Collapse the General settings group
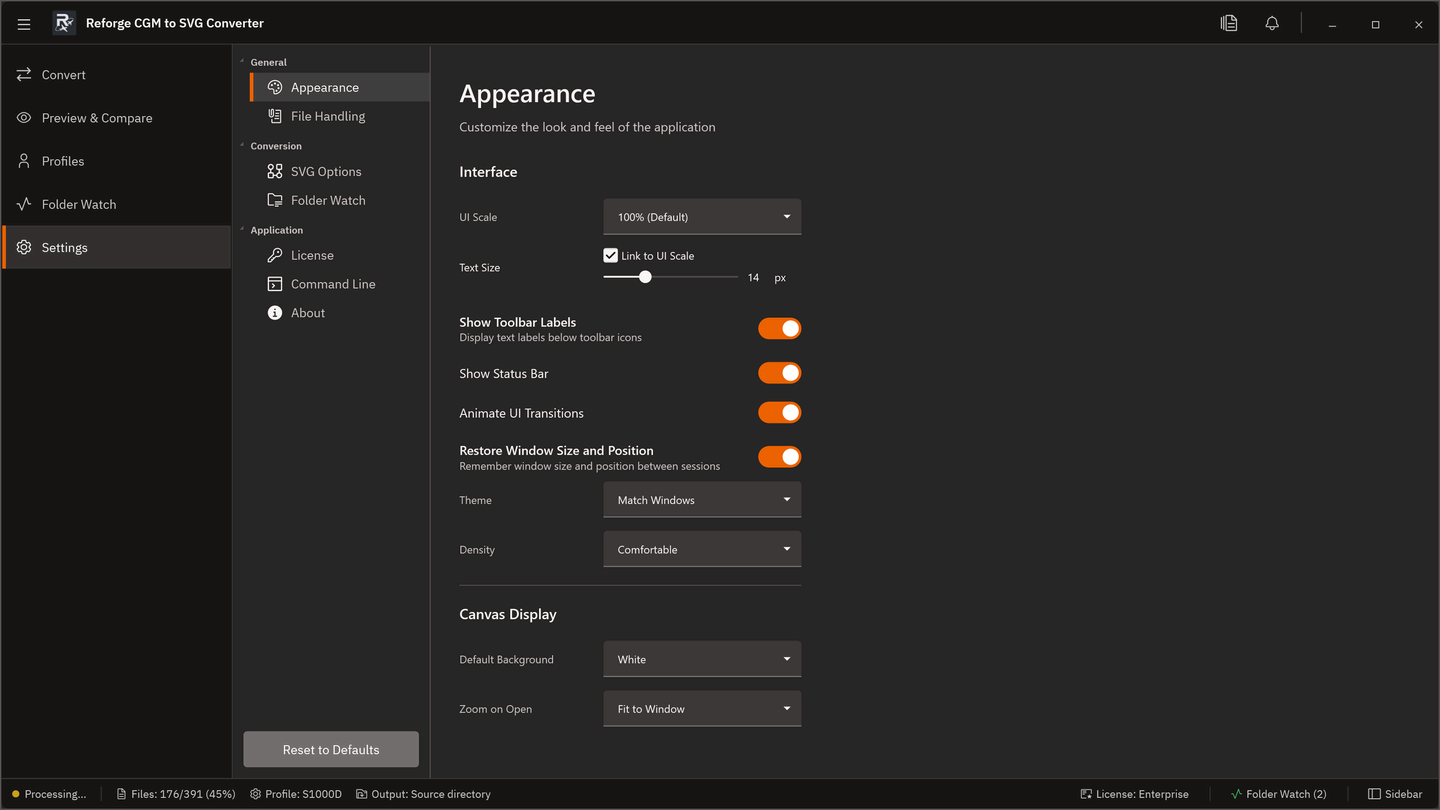The image size is (1440, 810). pos(242,61)
